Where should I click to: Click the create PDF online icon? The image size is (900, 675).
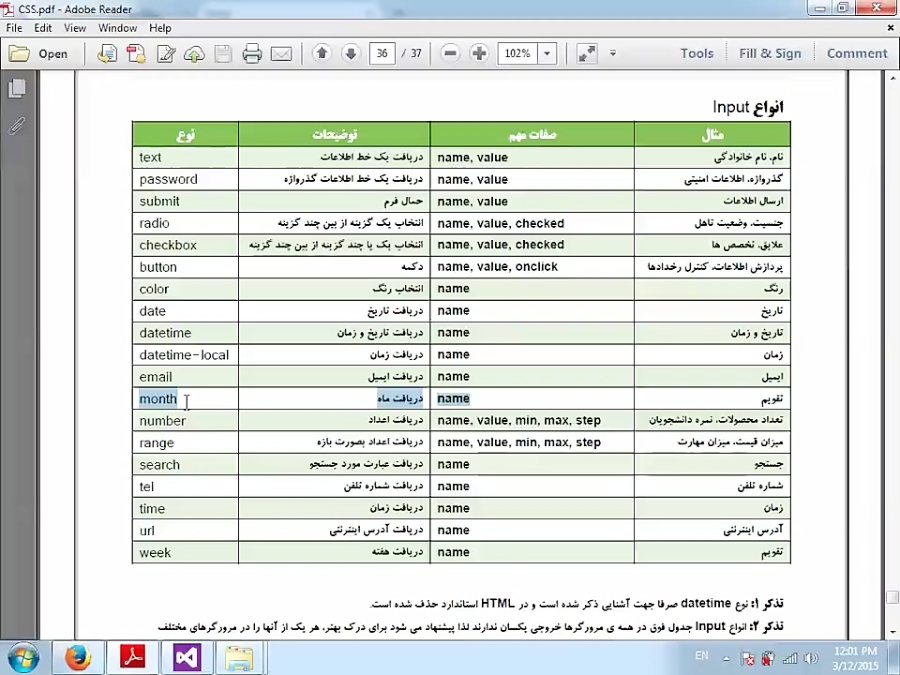coord(107,54)
